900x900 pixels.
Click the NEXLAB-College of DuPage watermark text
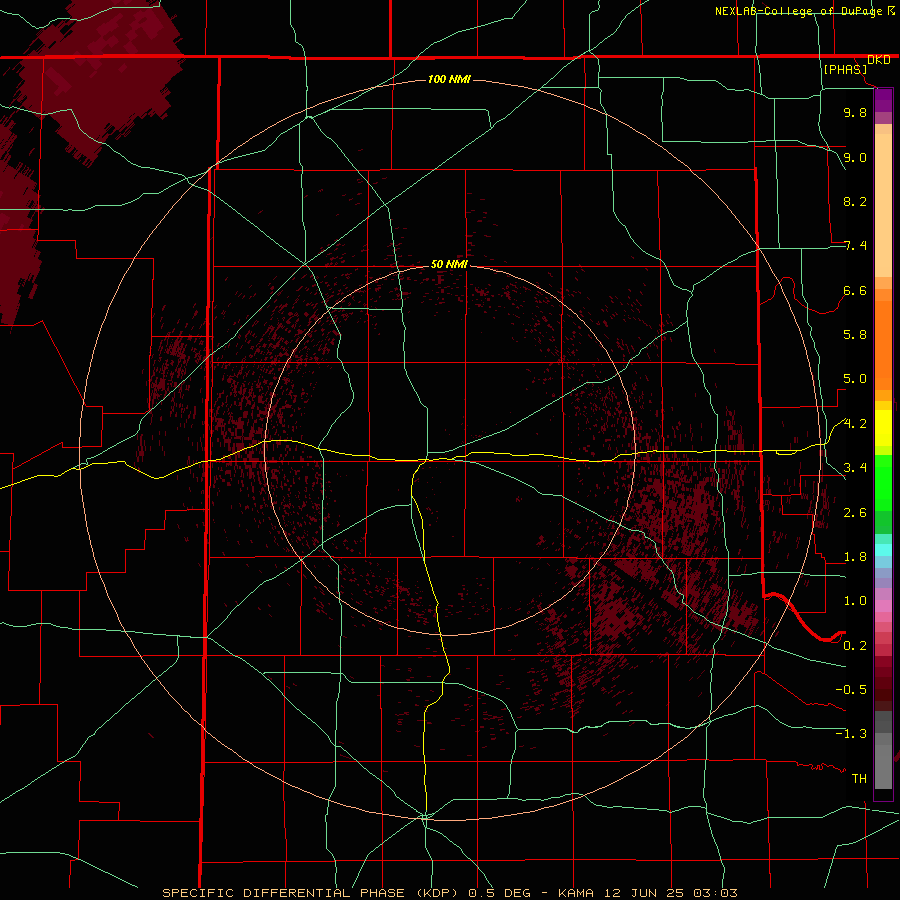[804, 11]
